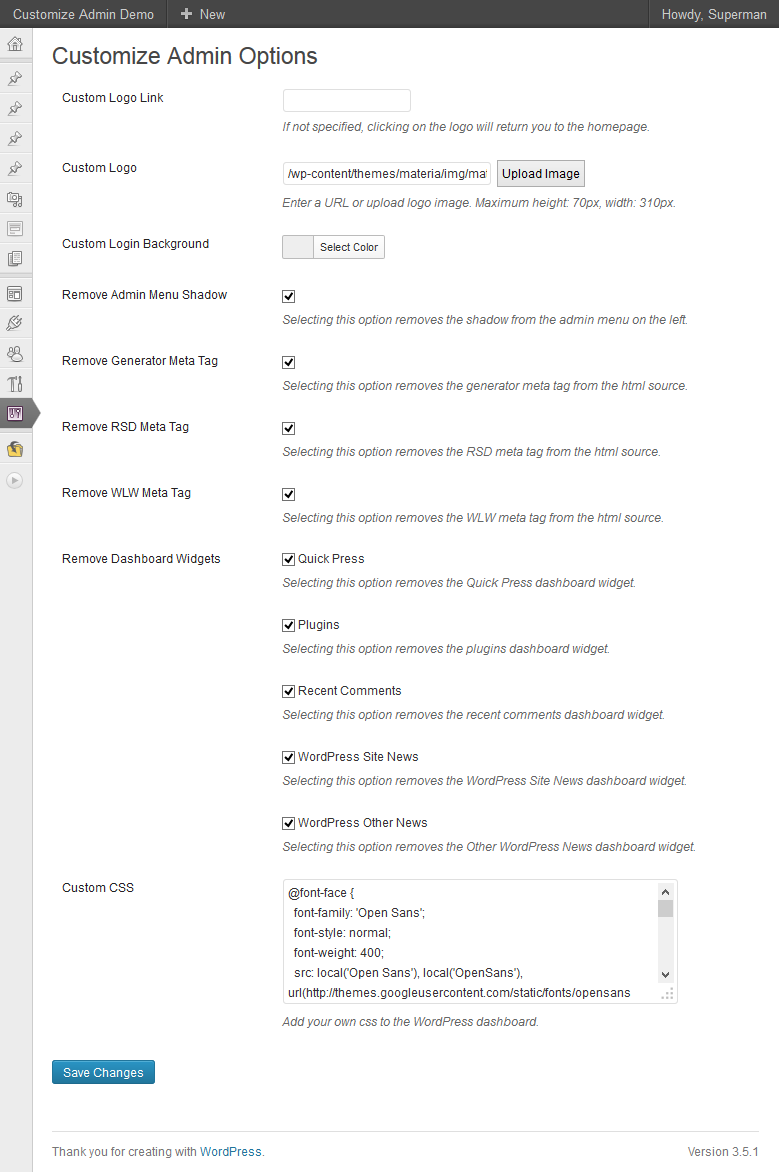This screenshot has height=1172, width=779.
Task: Open the Appearance menu icon
Action: pos(15,294)
